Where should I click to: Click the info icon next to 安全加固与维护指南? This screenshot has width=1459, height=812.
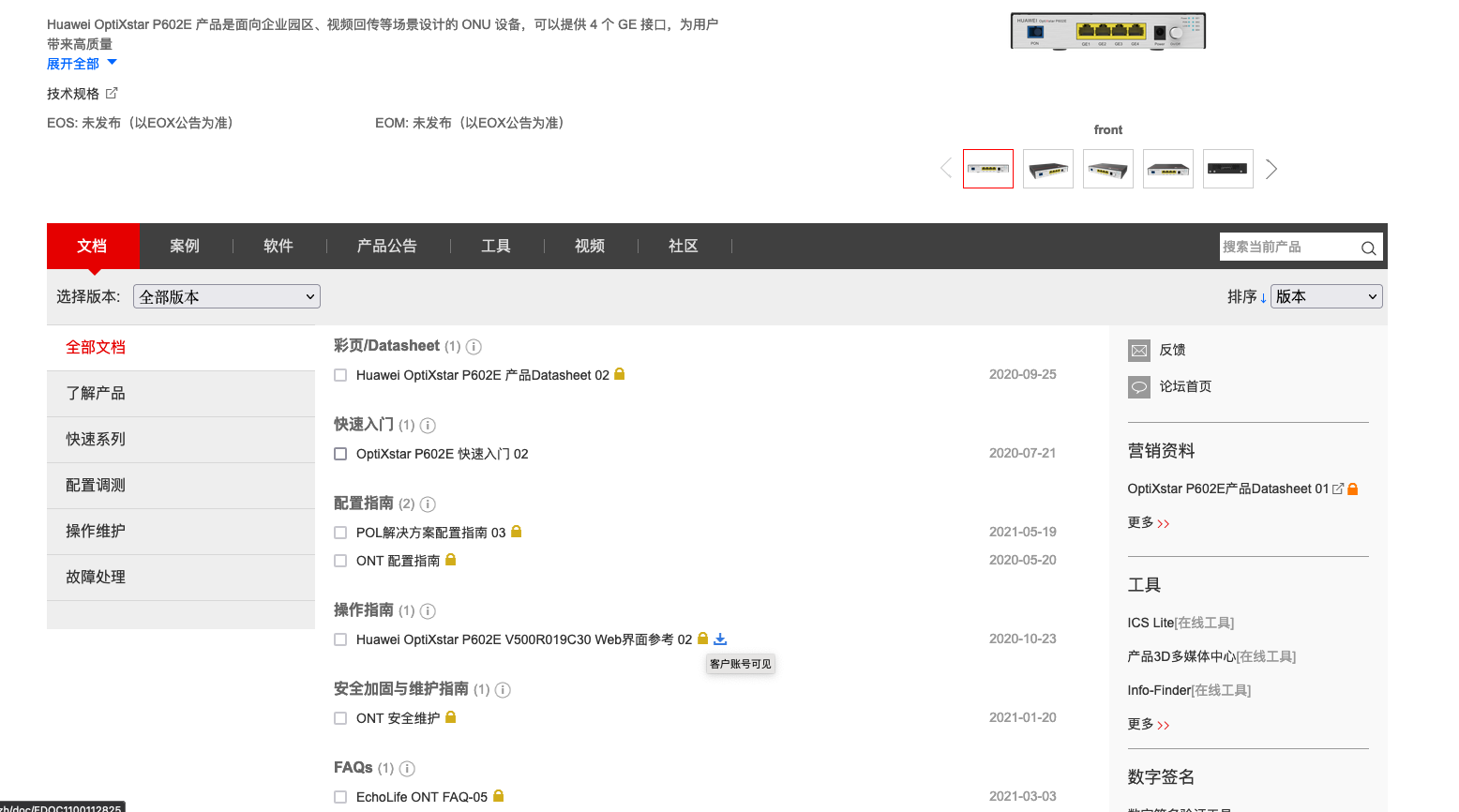pos(503,690)
